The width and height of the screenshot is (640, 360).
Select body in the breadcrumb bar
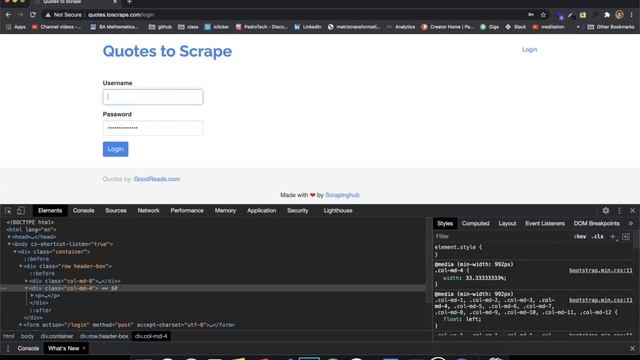27,337
